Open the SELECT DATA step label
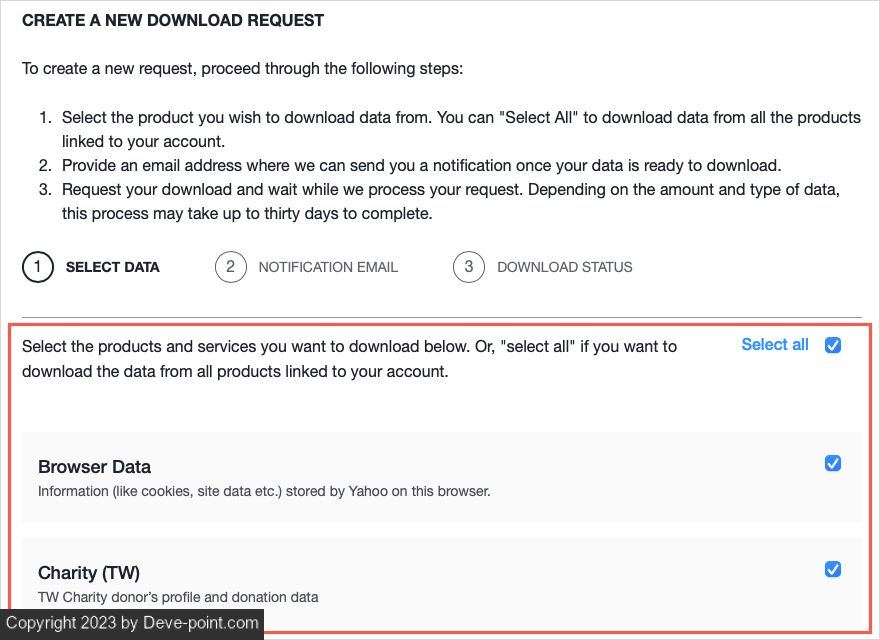Screen dimensions: 880x640 pyautogui.click(x=112, y=267)
